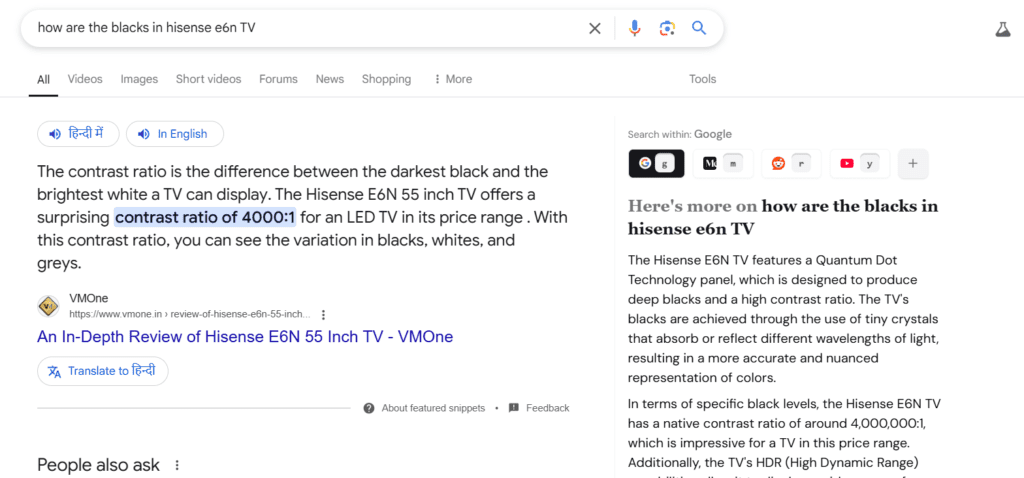Open options dots next to People also ask
Image resolution: width=1024 pixels, height=478 pixels.
pyautogui.click(x=176, y=465)
